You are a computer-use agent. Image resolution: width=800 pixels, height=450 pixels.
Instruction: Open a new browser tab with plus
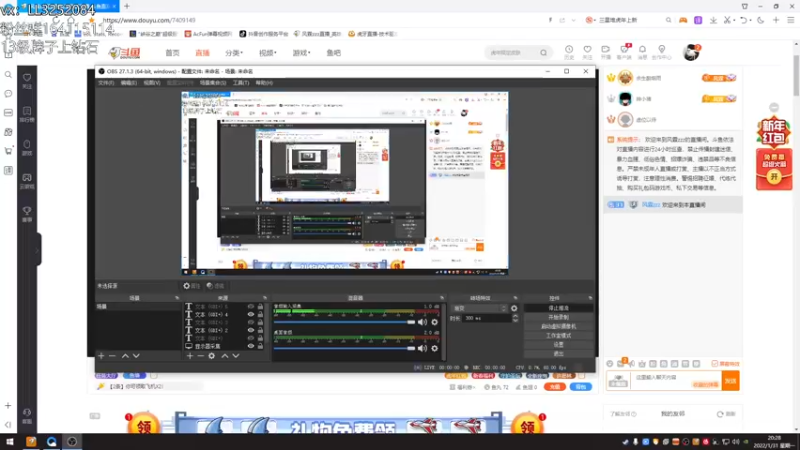(127, 6)
